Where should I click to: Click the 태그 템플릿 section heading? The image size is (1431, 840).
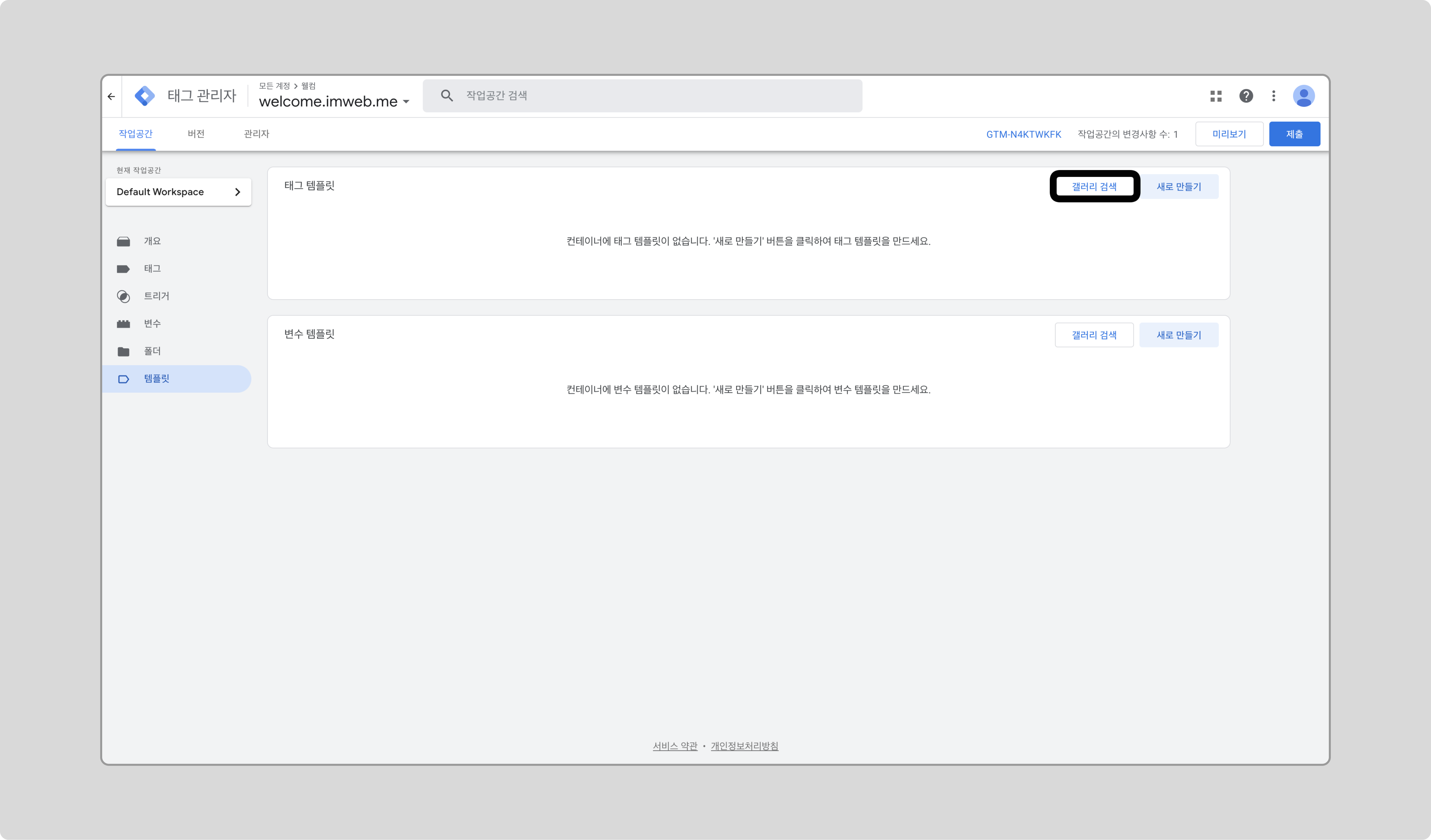[x=309, y=186]
